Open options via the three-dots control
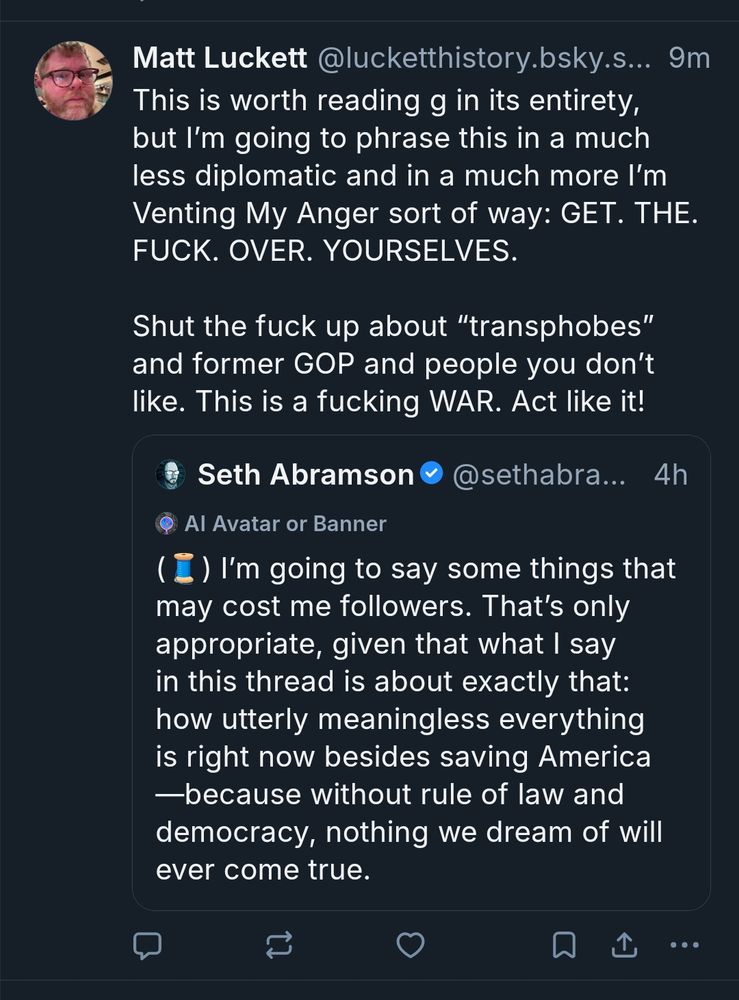Image resolution: width=739 pixels, height=1000 pixels. tap(684, 944)
